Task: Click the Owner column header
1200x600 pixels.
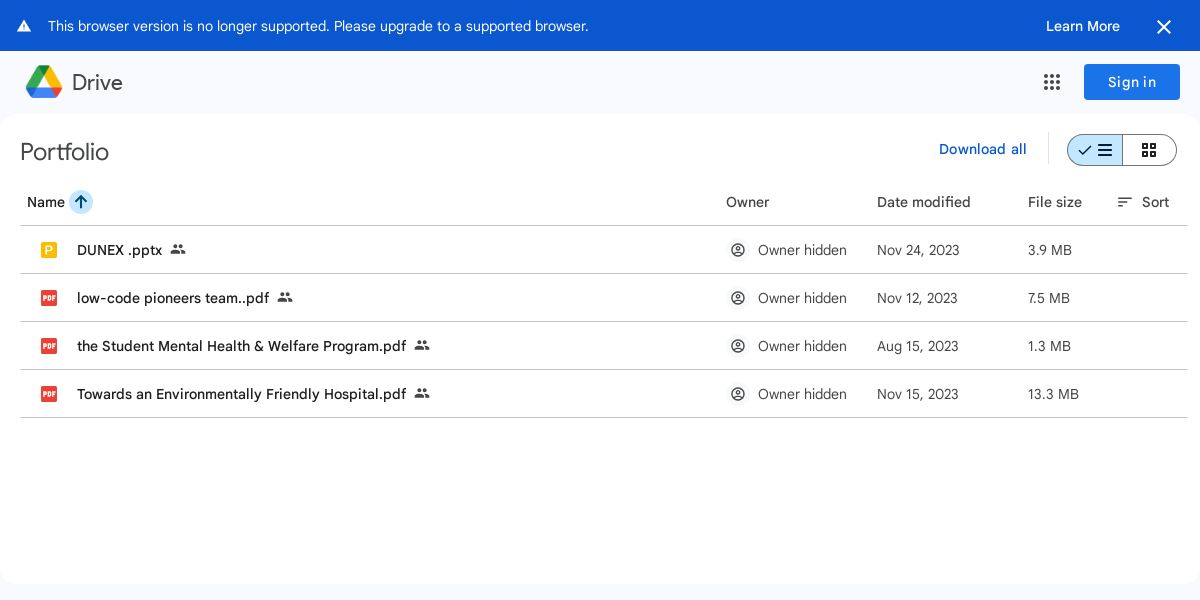Action: coord(747,202)
